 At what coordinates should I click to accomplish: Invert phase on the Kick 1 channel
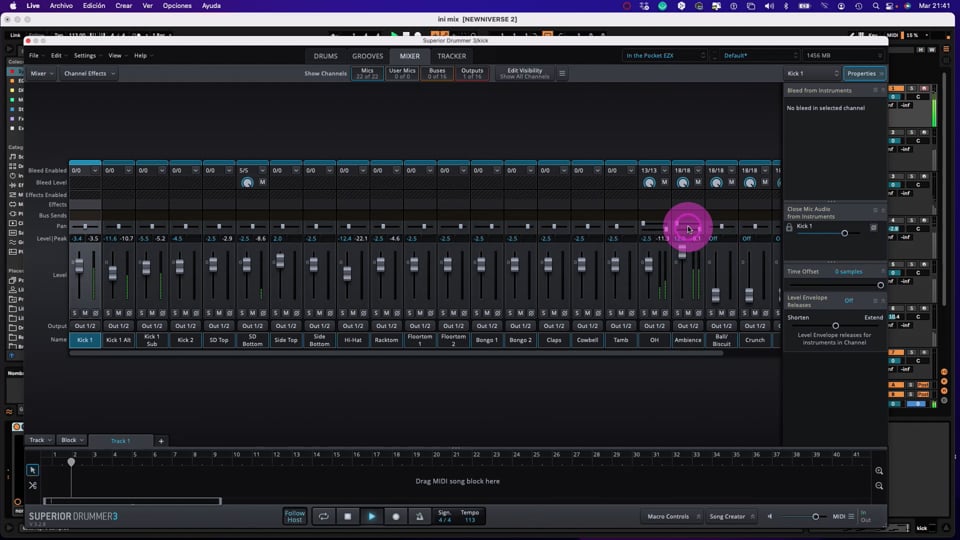pyautogui.click(x=96, y=313)
